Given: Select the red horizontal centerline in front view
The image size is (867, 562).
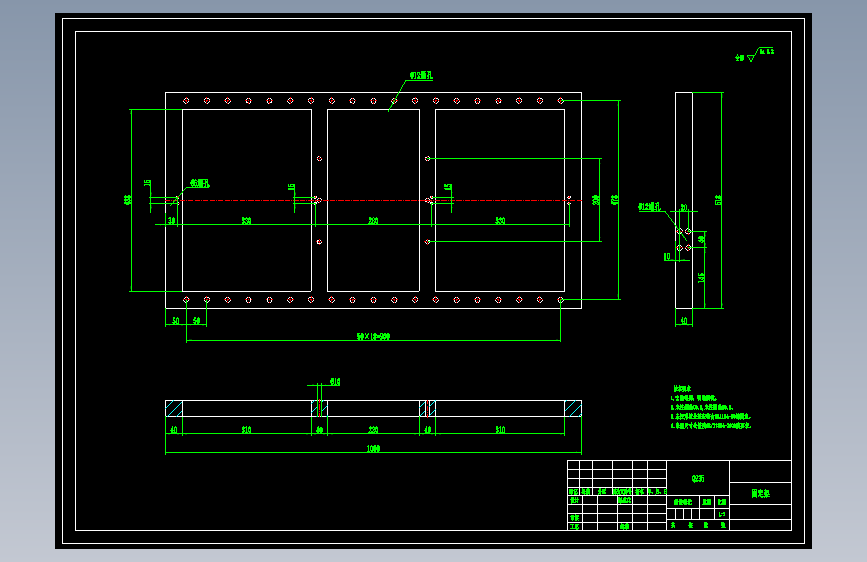Looking at the screenshot, I should click(373, 200).
